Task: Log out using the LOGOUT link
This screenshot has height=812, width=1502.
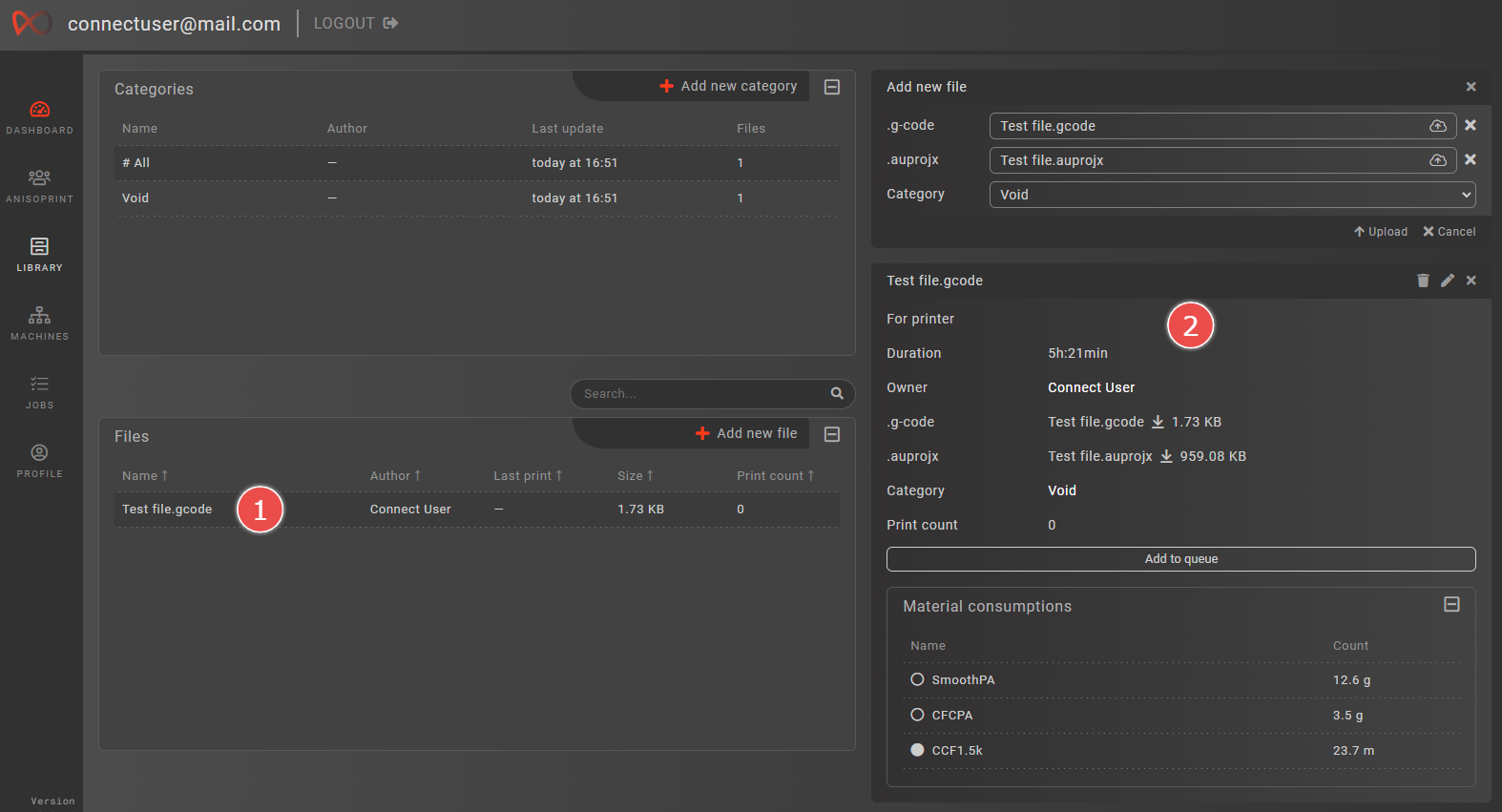Action: 356,23
